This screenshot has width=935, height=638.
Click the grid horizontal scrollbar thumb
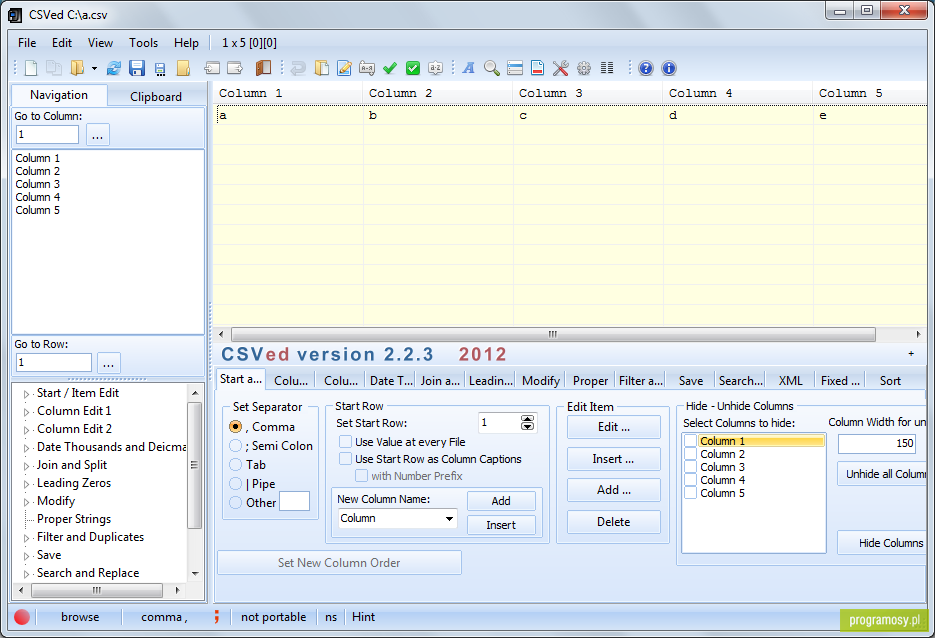coord(553,335)
